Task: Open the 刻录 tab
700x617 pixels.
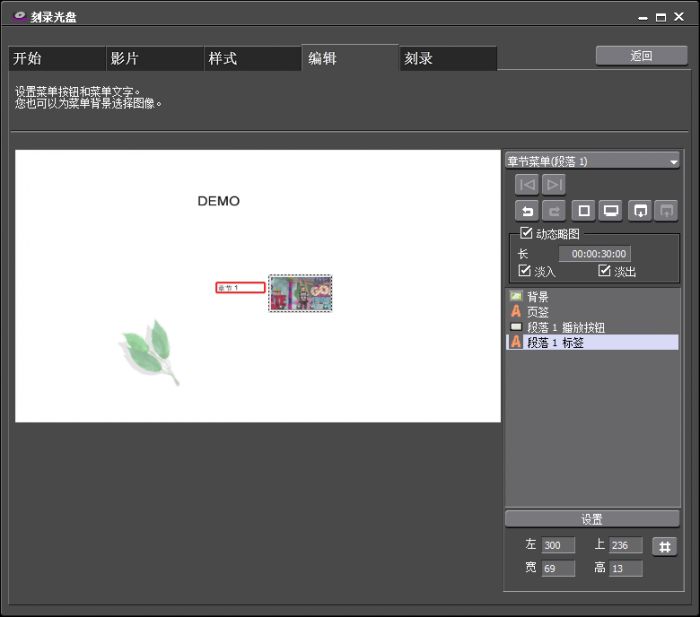Action: (x=447, y=59)
